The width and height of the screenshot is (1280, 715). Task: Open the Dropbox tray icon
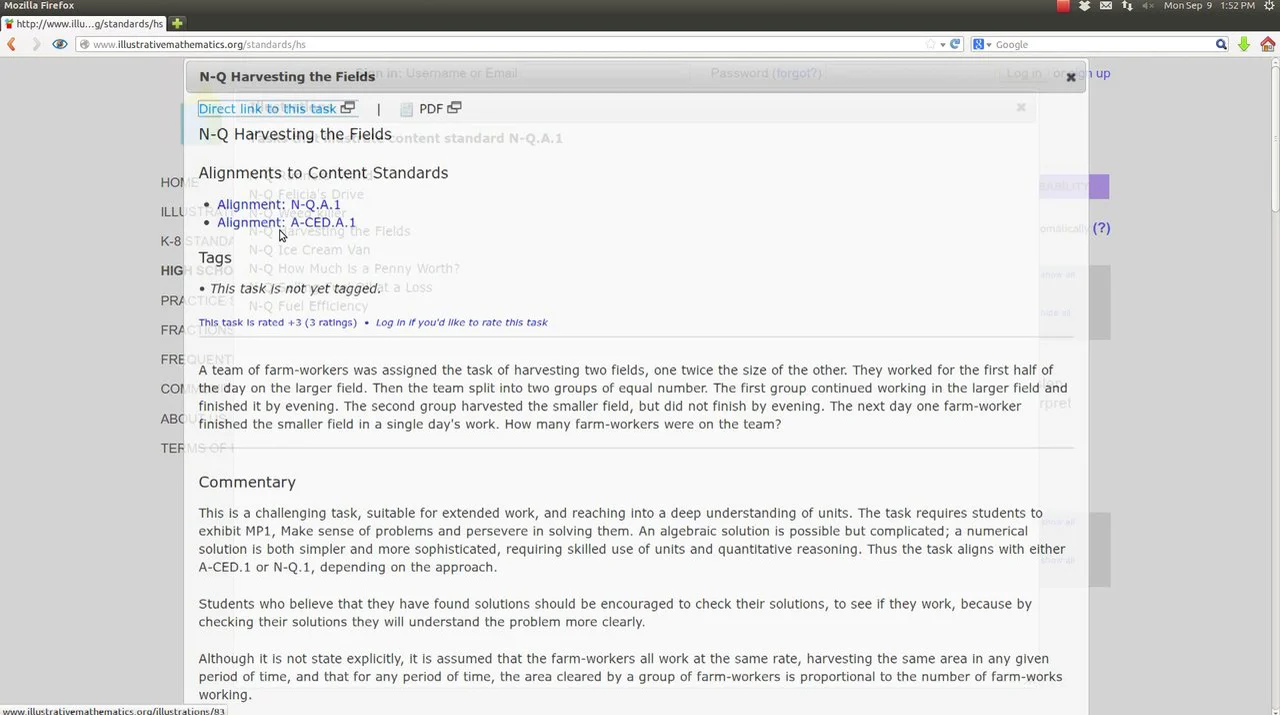[x=1084, y=6]
